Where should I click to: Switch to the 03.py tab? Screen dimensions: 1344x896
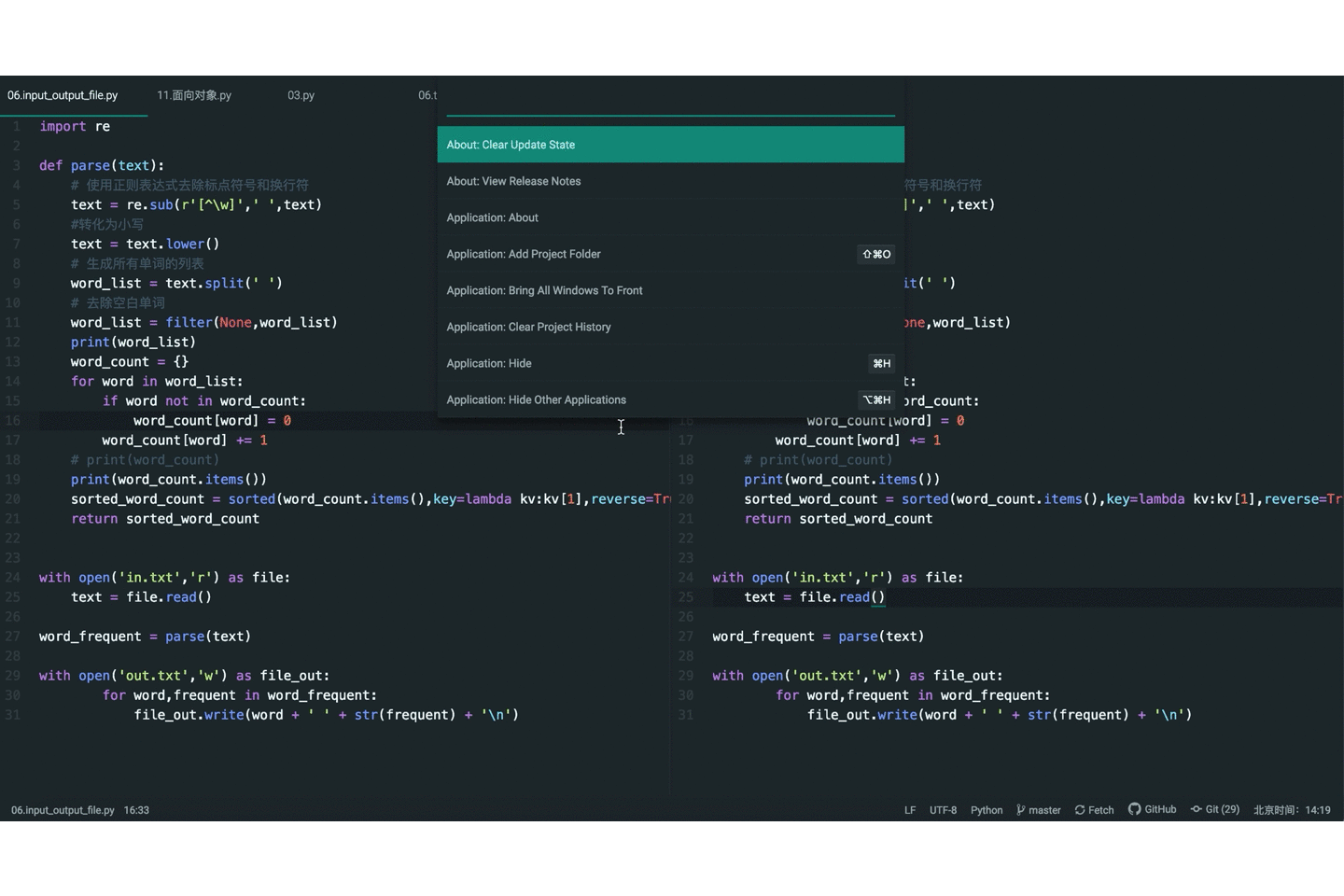click(x=301, y=95)
